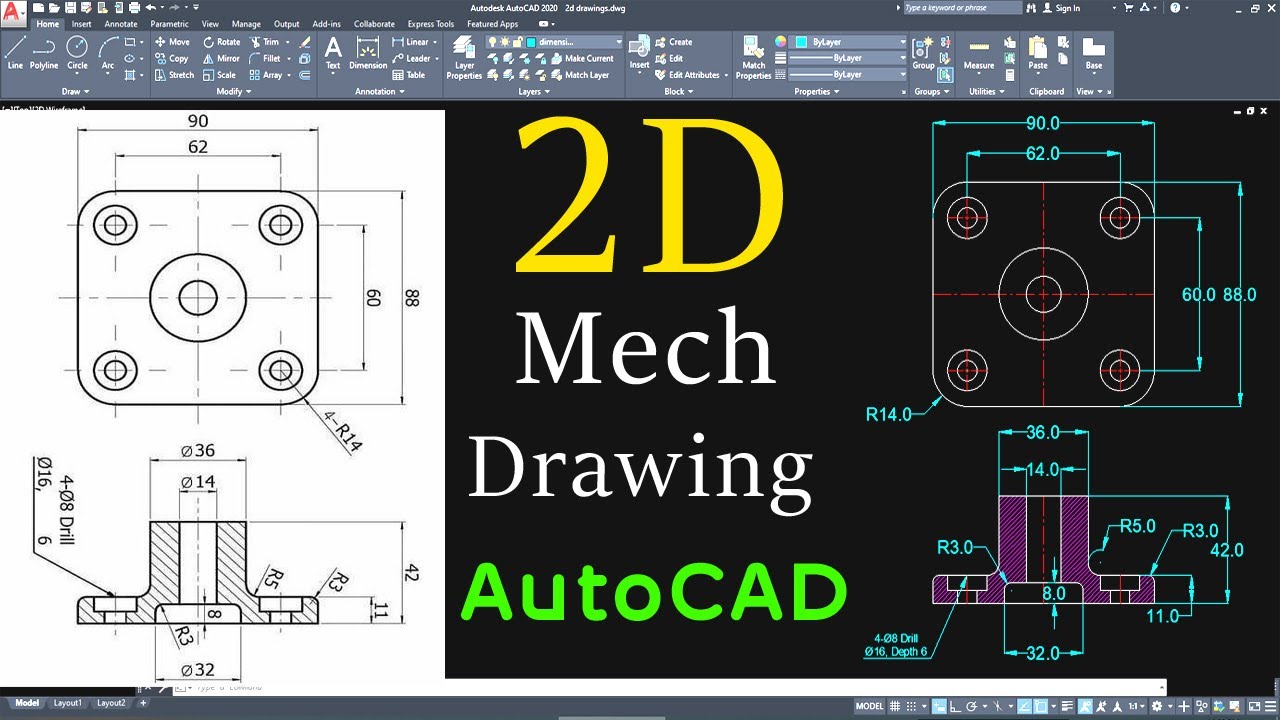
Task: Select the Polyline tool
Action: 44,53
